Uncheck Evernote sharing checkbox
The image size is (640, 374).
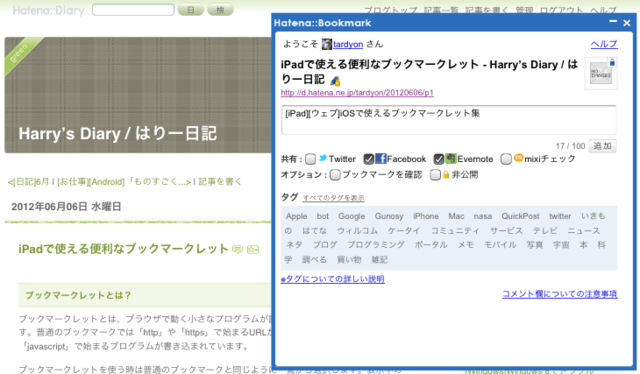(439, 159)
